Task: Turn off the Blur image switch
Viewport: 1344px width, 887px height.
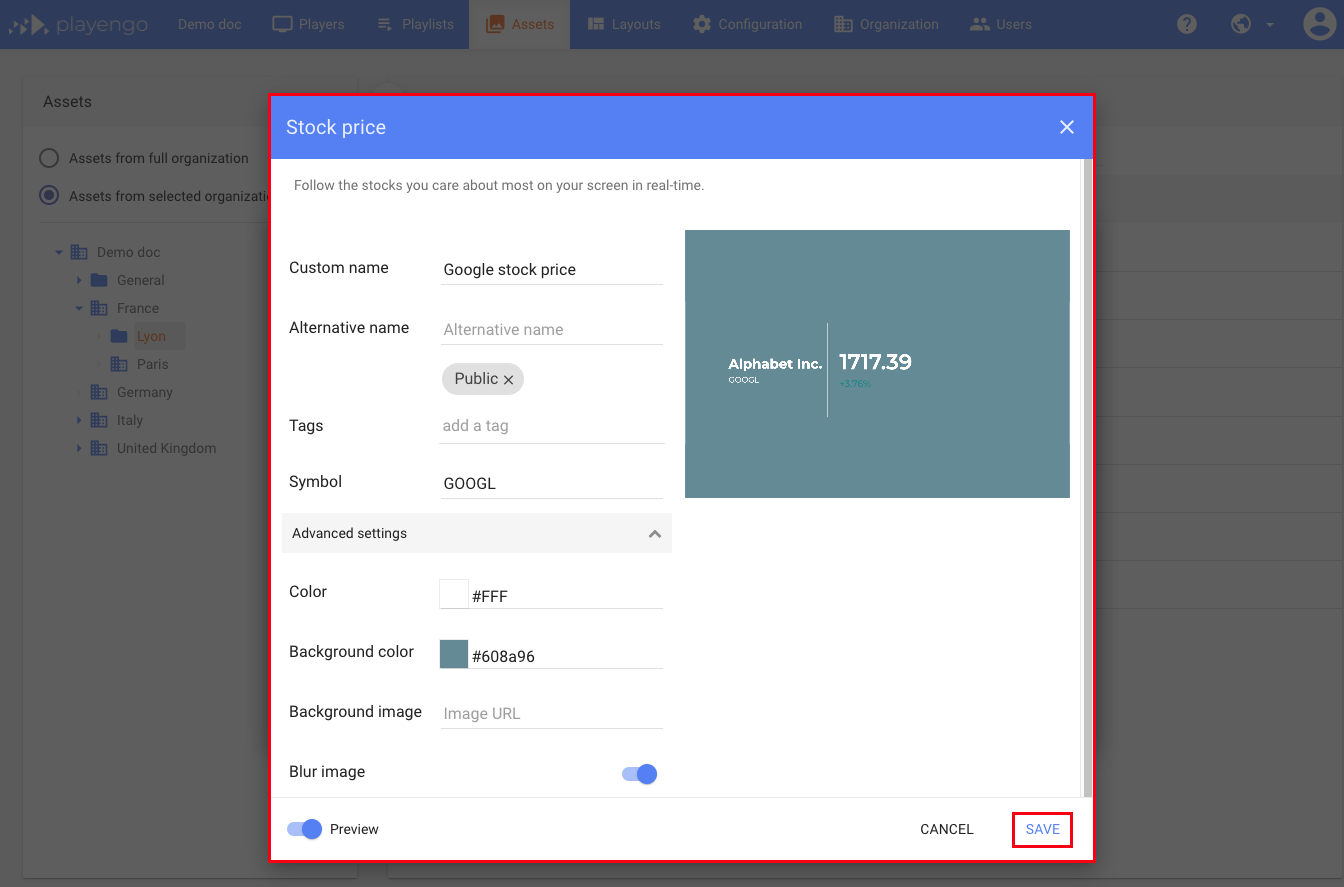Action: [x=640, y=773]
